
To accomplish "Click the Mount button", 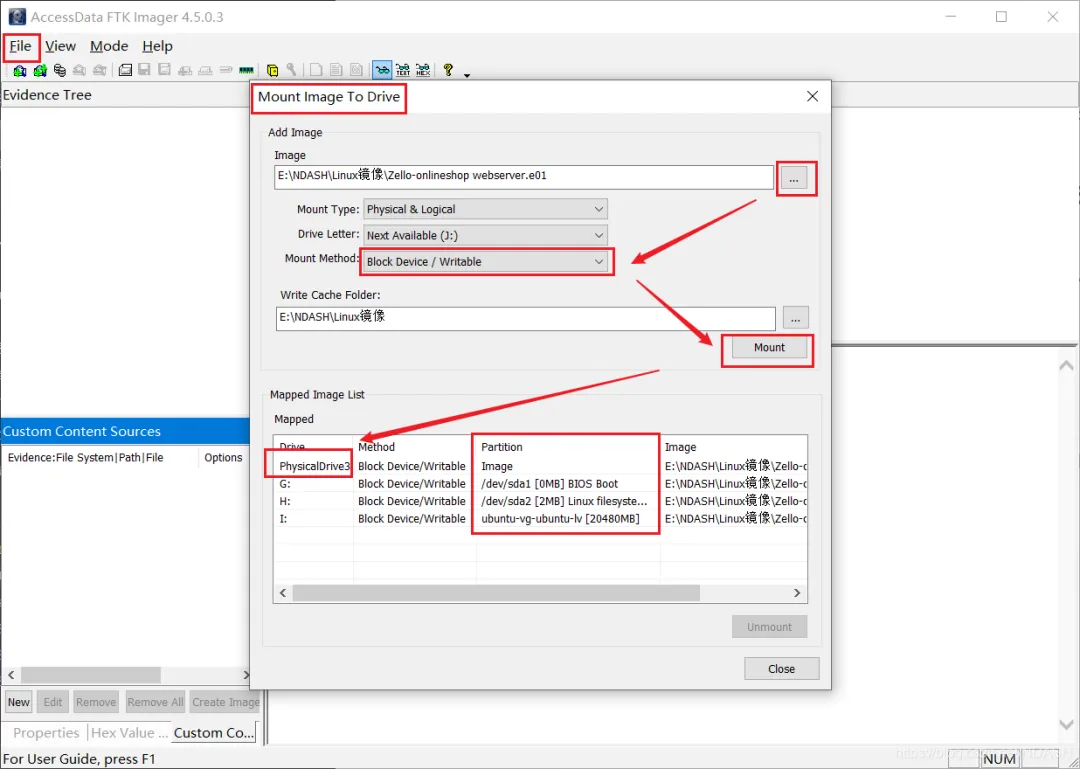I will tap(769, 347).
